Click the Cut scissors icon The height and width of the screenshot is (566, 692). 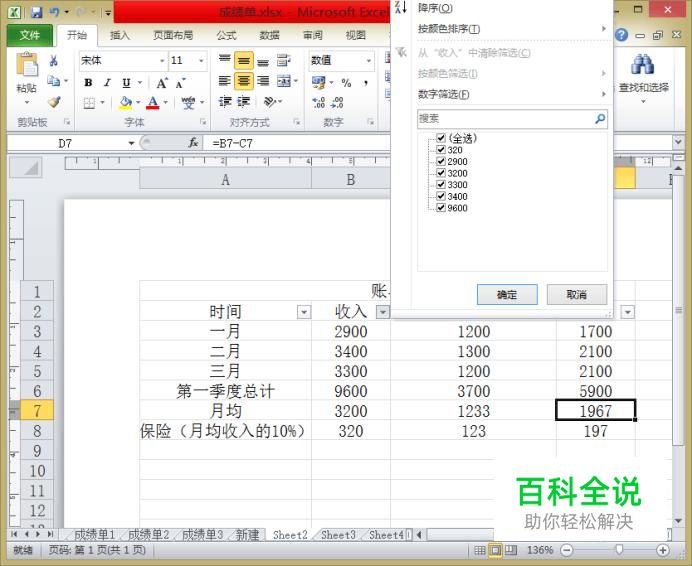point(54,60)
